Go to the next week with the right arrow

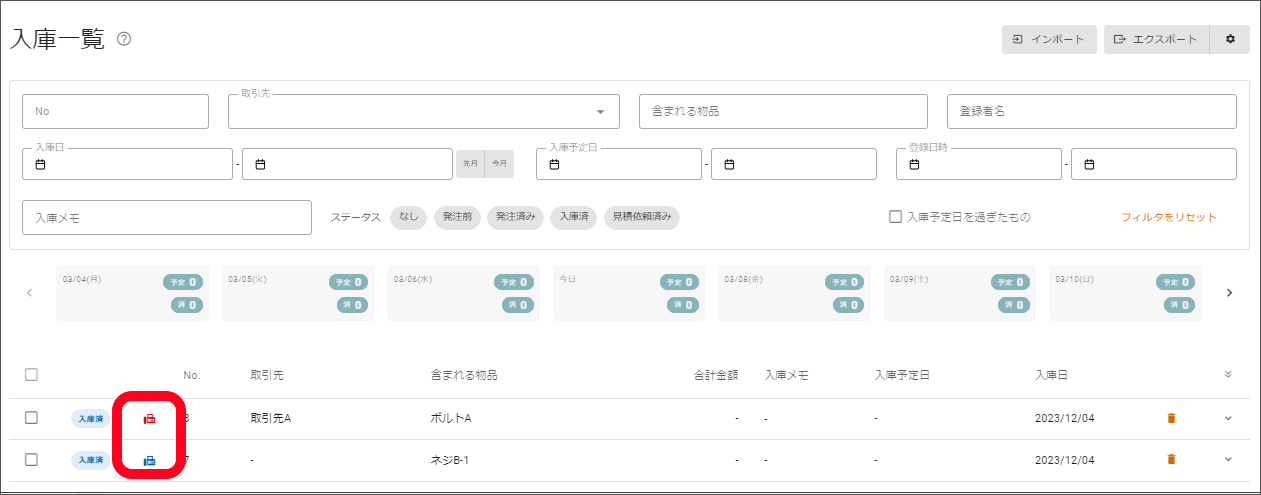click(x=1229, y=293)
